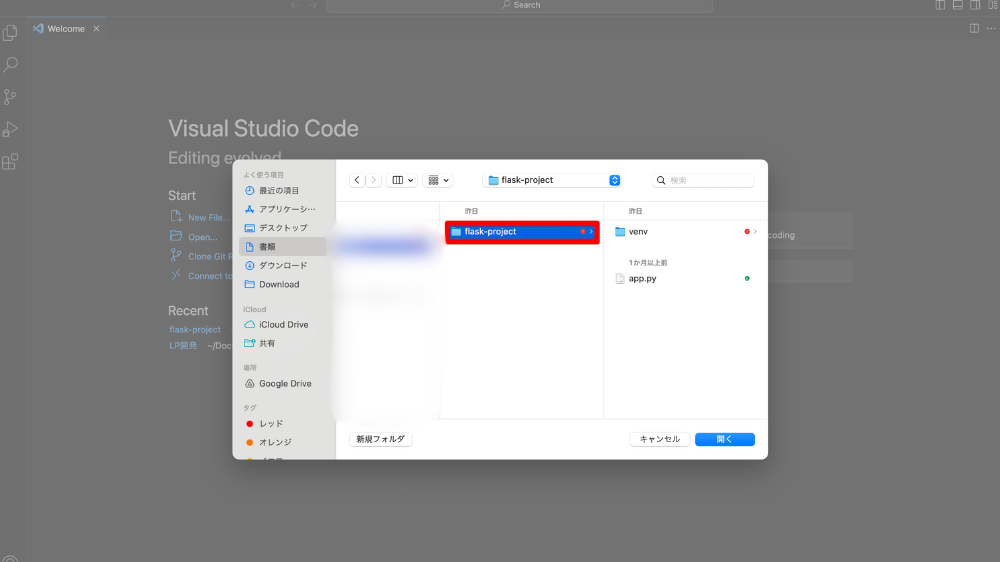The image size is (1000, 562).
Task: Expand flask-project folder chevron
Action: click(x=591, y=232)
